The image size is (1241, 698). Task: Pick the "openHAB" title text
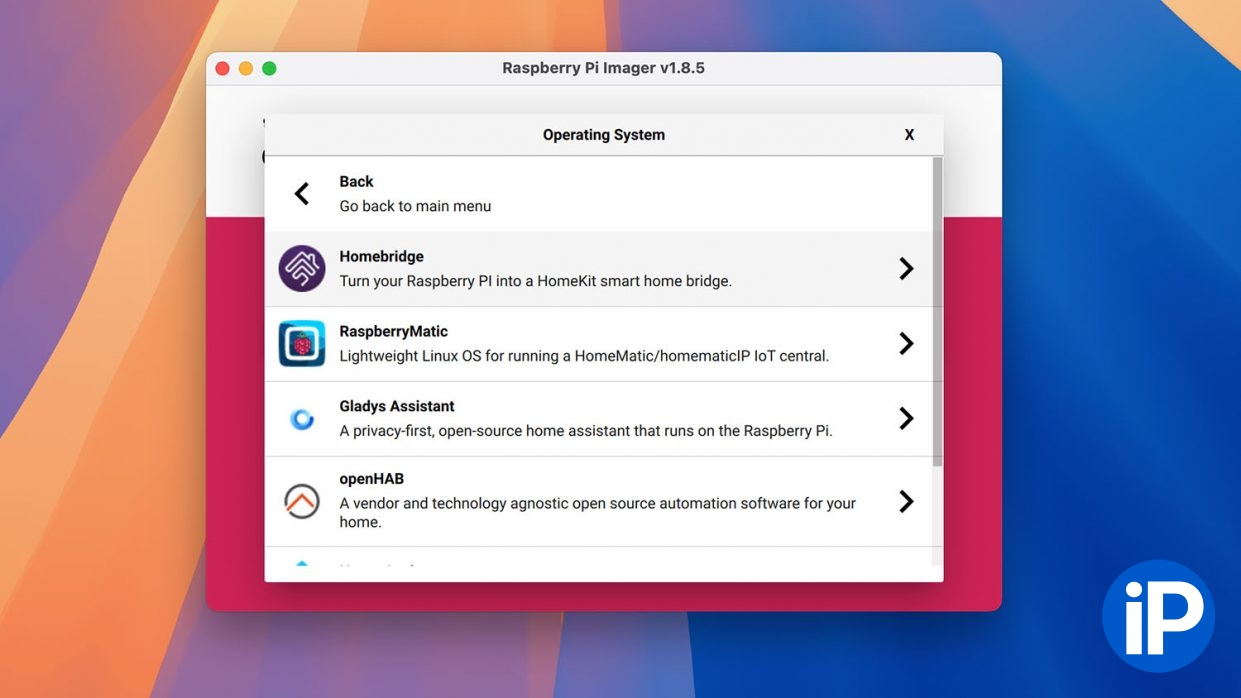pyautogui.click(x=371, y=480)
